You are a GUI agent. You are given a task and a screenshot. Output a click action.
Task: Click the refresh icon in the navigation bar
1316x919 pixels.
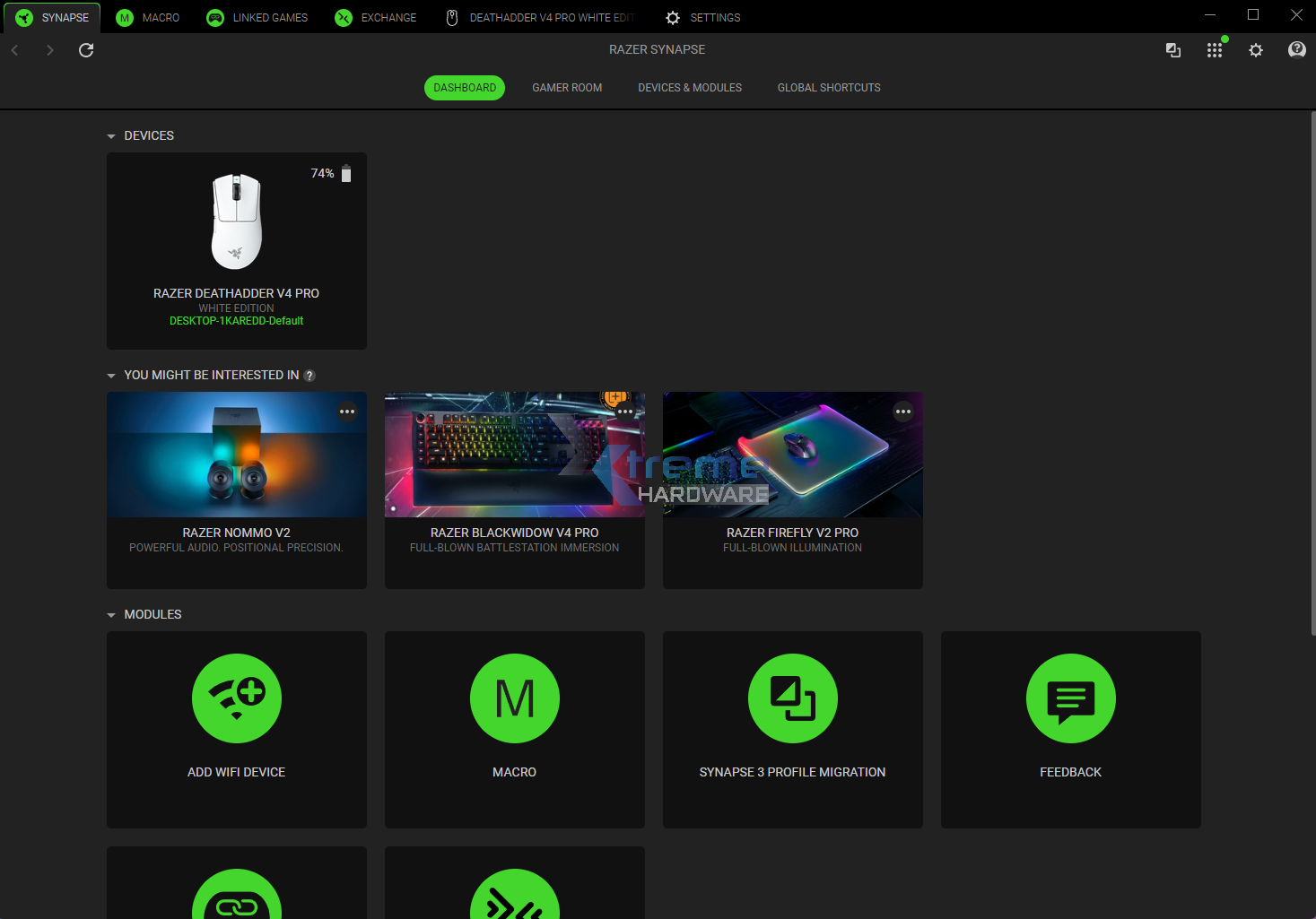(x=85, y=50)
